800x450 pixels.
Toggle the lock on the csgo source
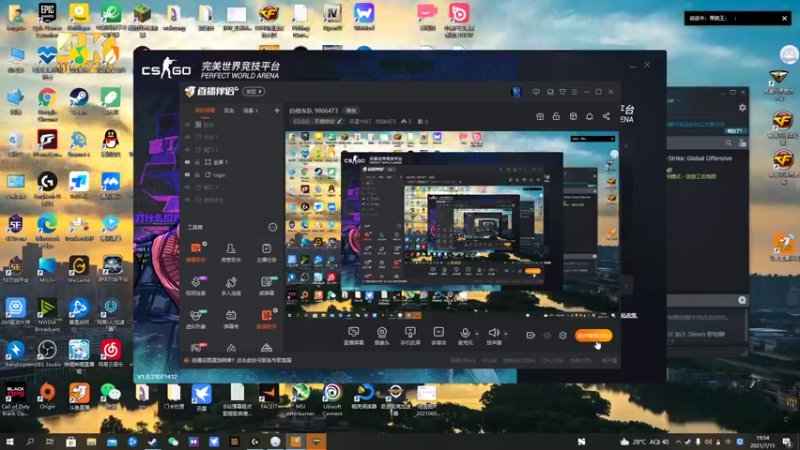[197, 174]
